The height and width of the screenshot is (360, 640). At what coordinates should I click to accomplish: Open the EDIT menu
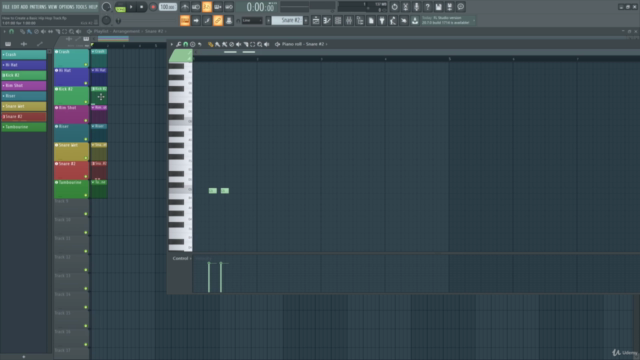click(x=15, y=7)
